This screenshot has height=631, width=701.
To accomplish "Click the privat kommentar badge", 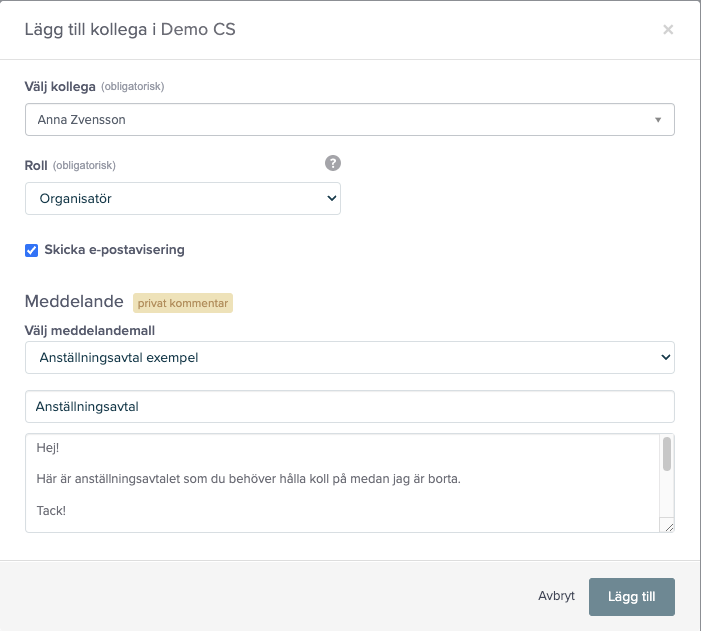I will pos(183,303).
